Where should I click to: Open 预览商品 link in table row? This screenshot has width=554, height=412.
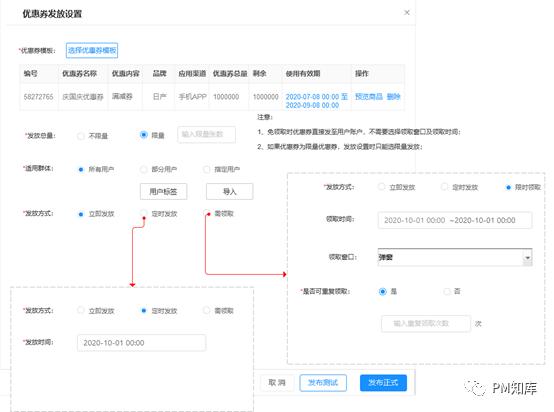click(x=369, y=96)
